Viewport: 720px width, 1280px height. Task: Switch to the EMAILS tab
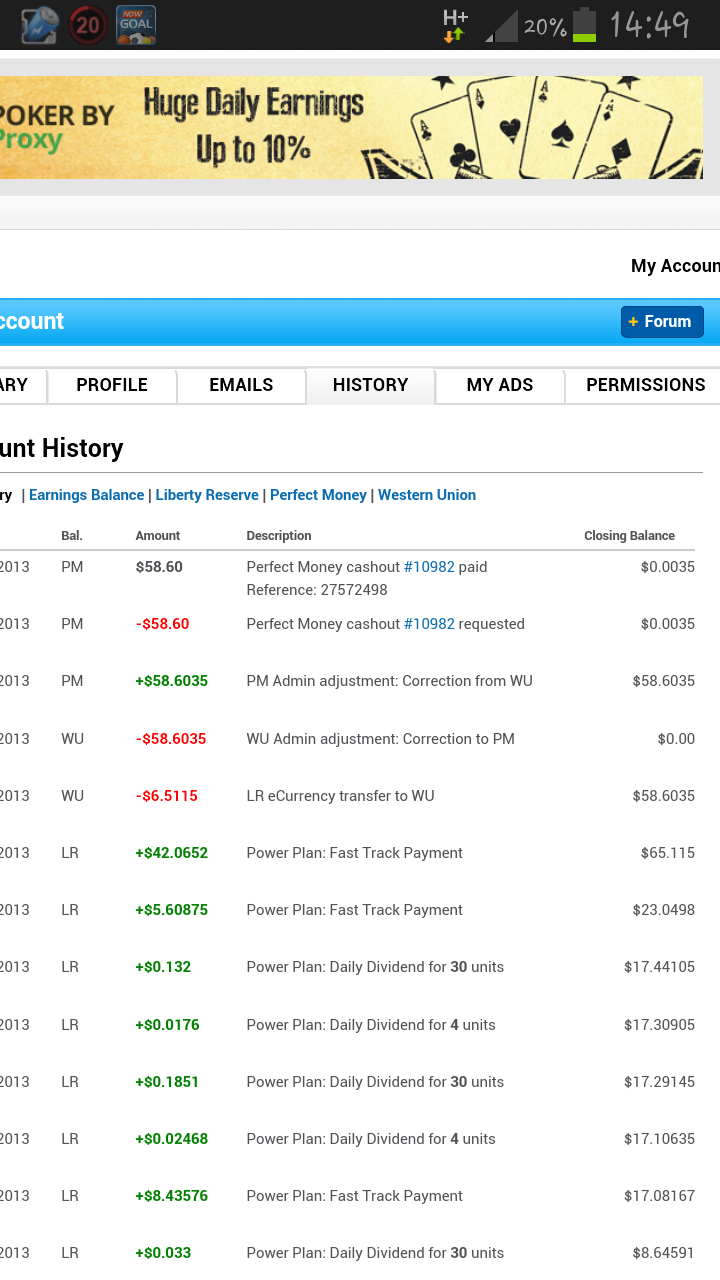[241, 385]
